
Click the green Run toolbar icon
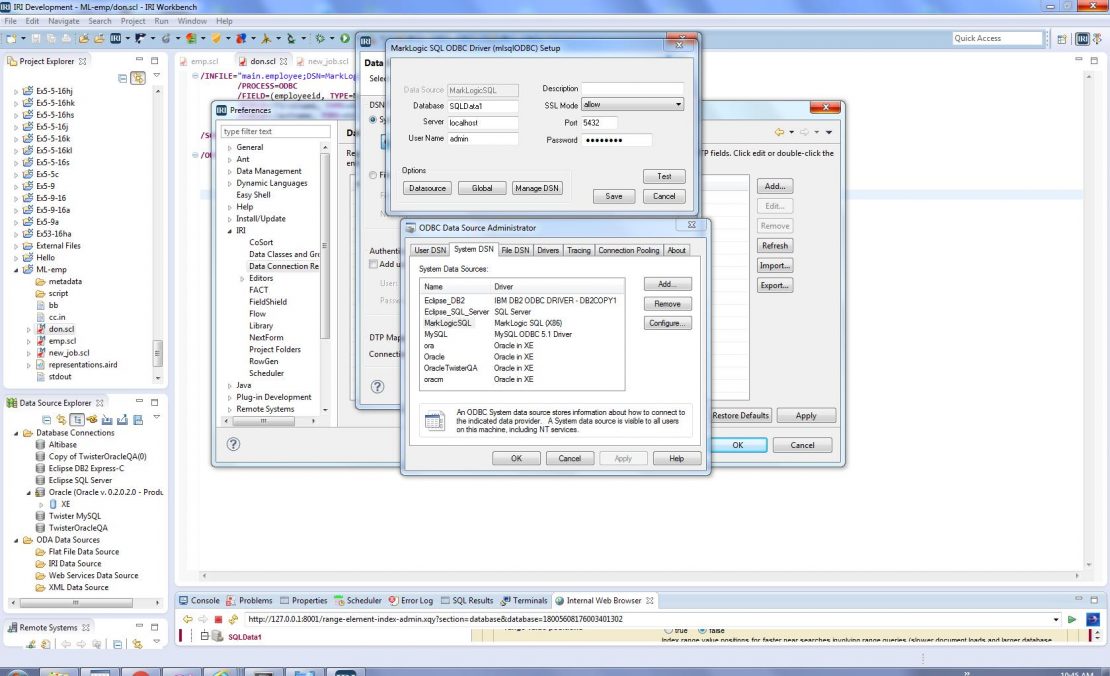click(x=345, y=38)
